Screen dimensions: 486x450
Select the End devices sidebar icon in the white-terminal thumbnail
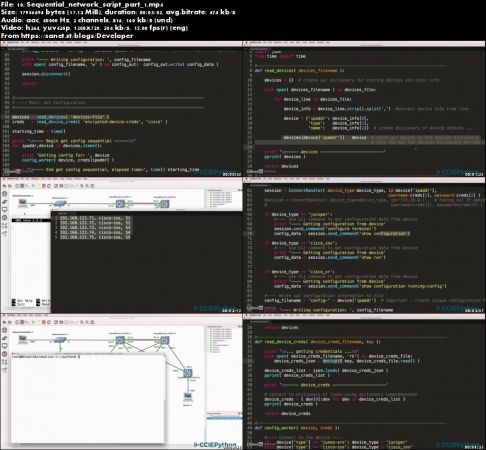(5, 346)
